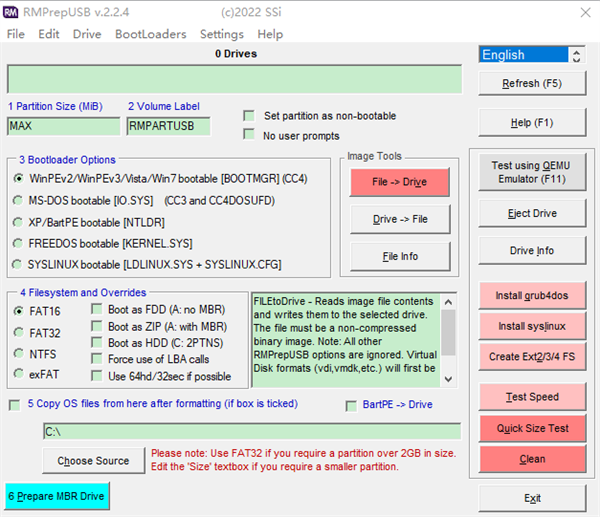Tick the BartPE -> Drive checkbox
This screenshot has width=600, height=517.
351,405
